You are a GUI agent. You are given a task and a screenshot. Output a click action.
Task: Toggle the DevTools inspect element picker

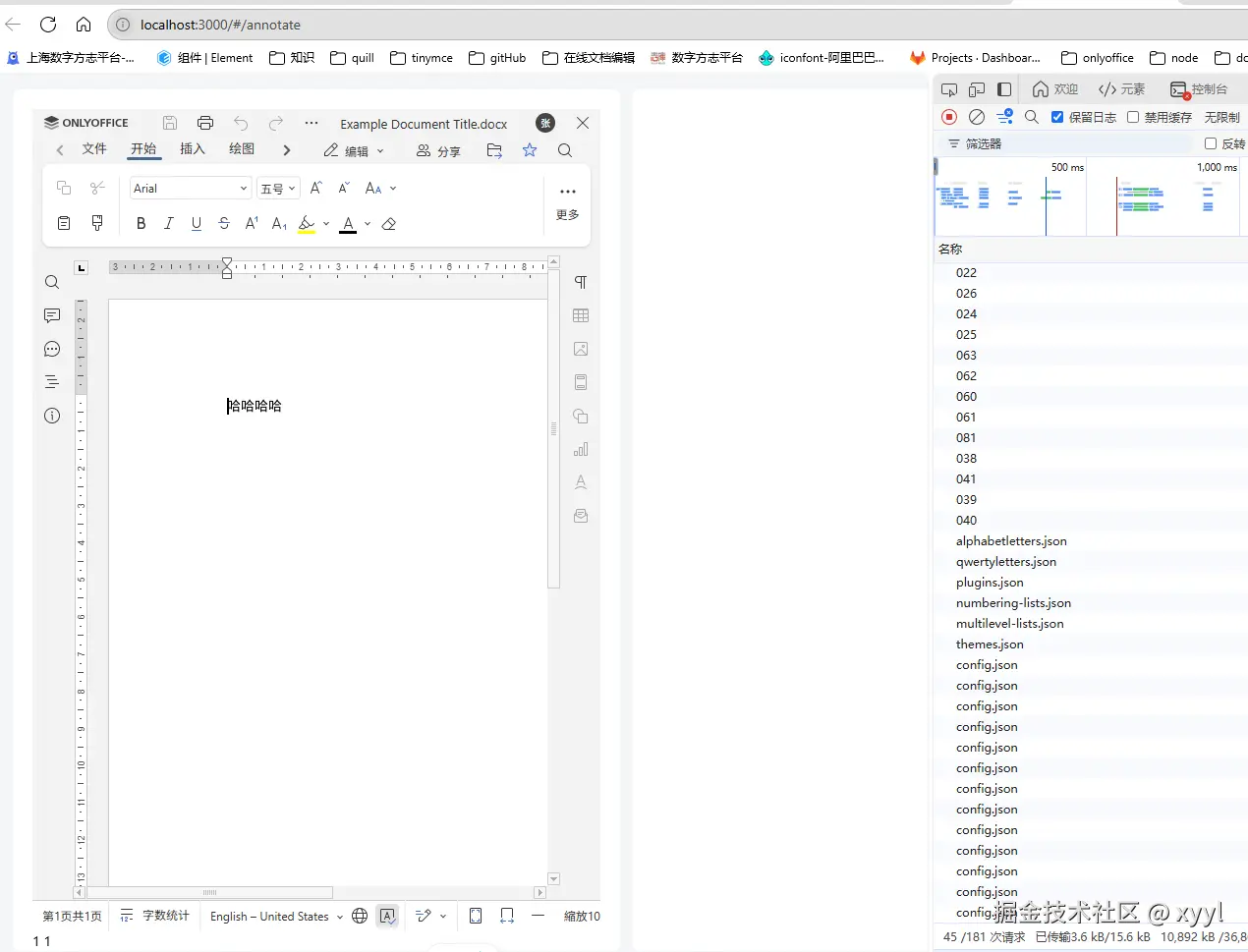point(949,89)
